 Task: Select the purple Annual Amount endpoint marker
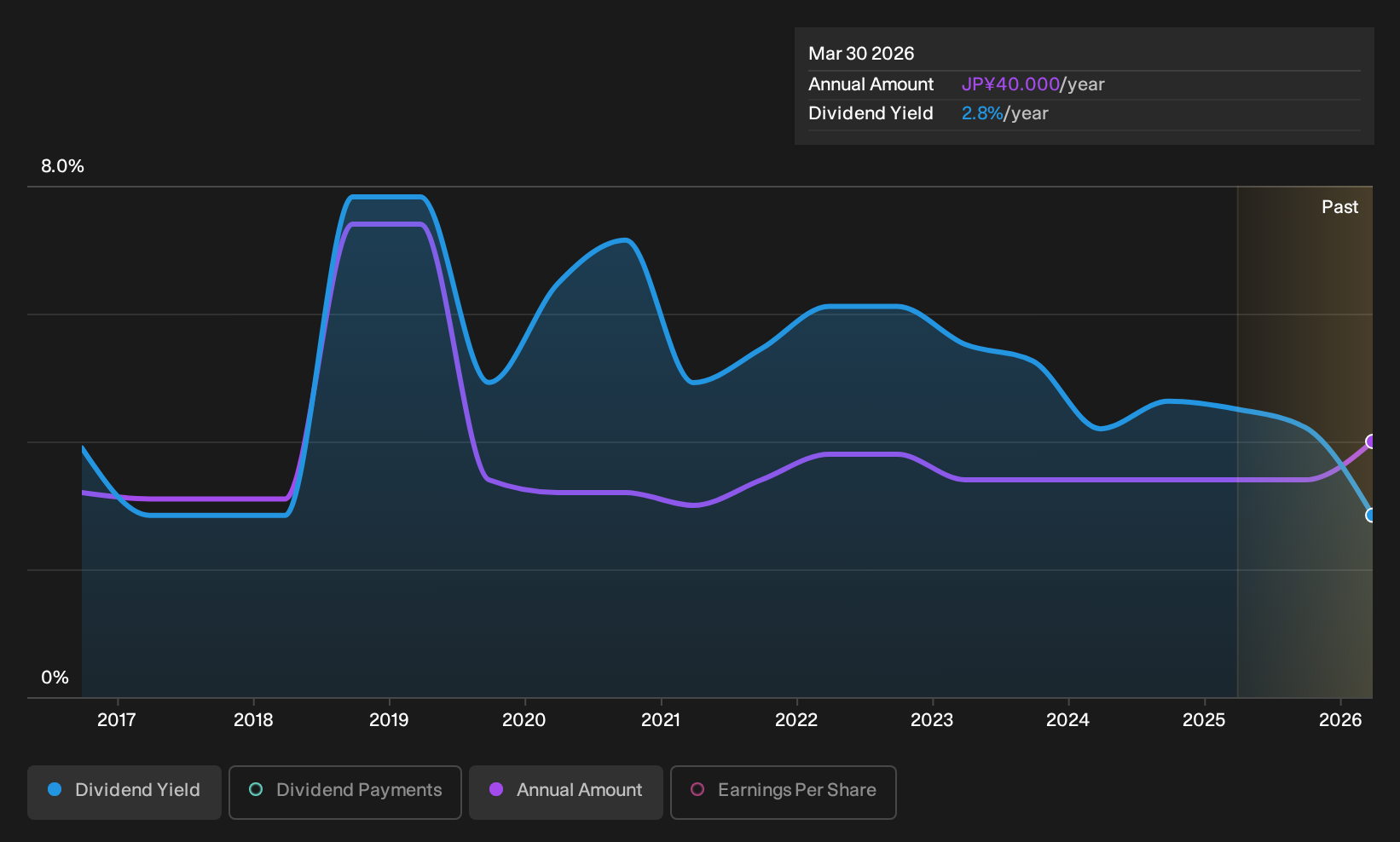coord(1371,441)
